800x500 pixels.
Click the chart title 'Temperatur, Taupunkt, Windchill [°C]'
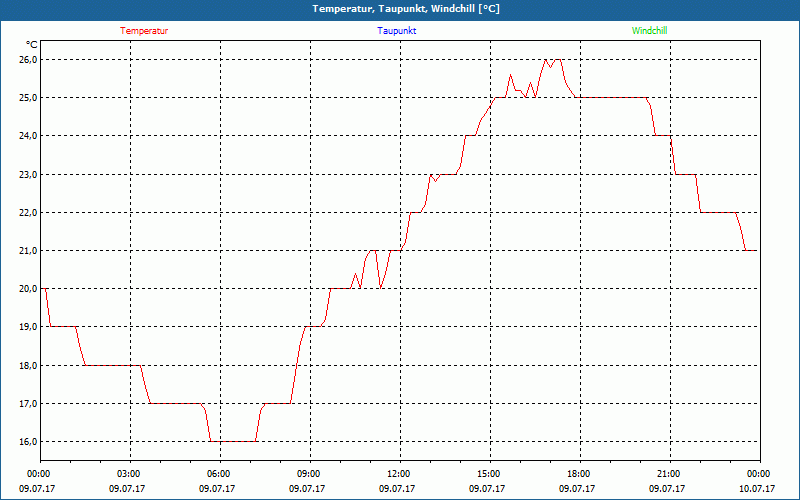(406, 9)
